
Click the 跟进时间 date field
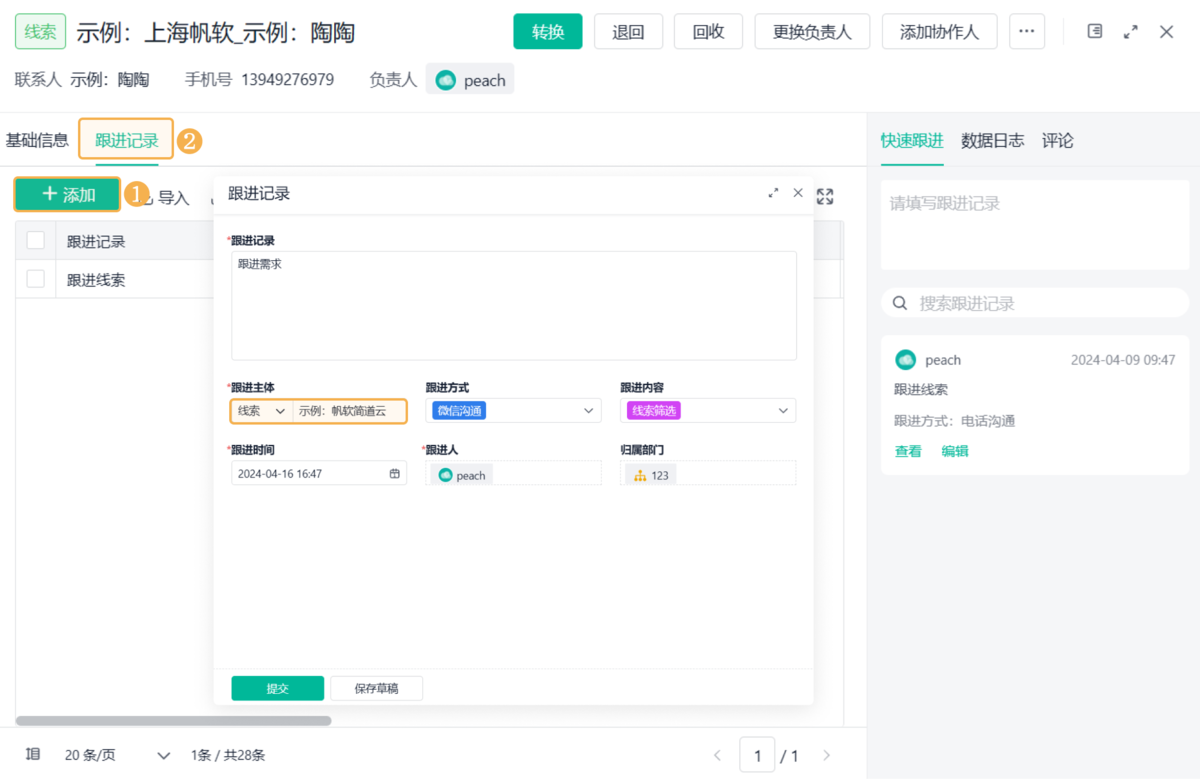pos(319,473)
